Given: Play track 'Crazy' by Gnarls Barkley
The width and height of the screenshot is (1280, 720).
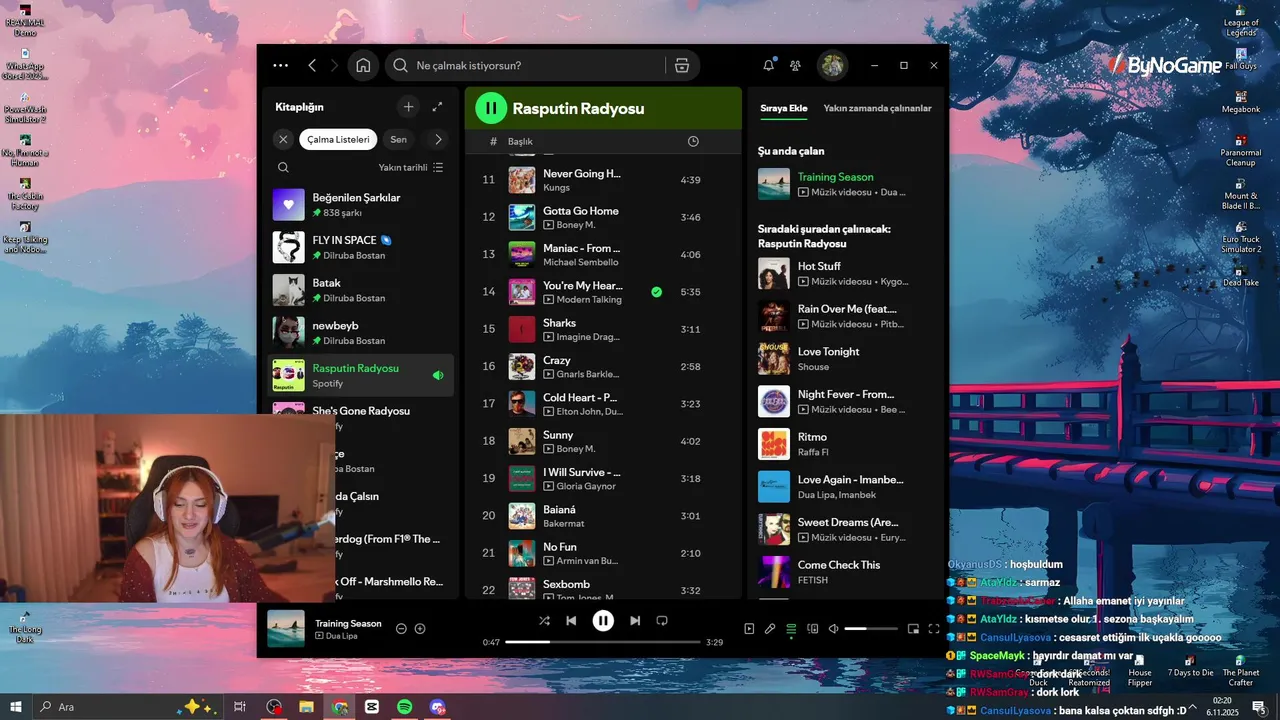Looking at the screenshot, I should point(603,366).
